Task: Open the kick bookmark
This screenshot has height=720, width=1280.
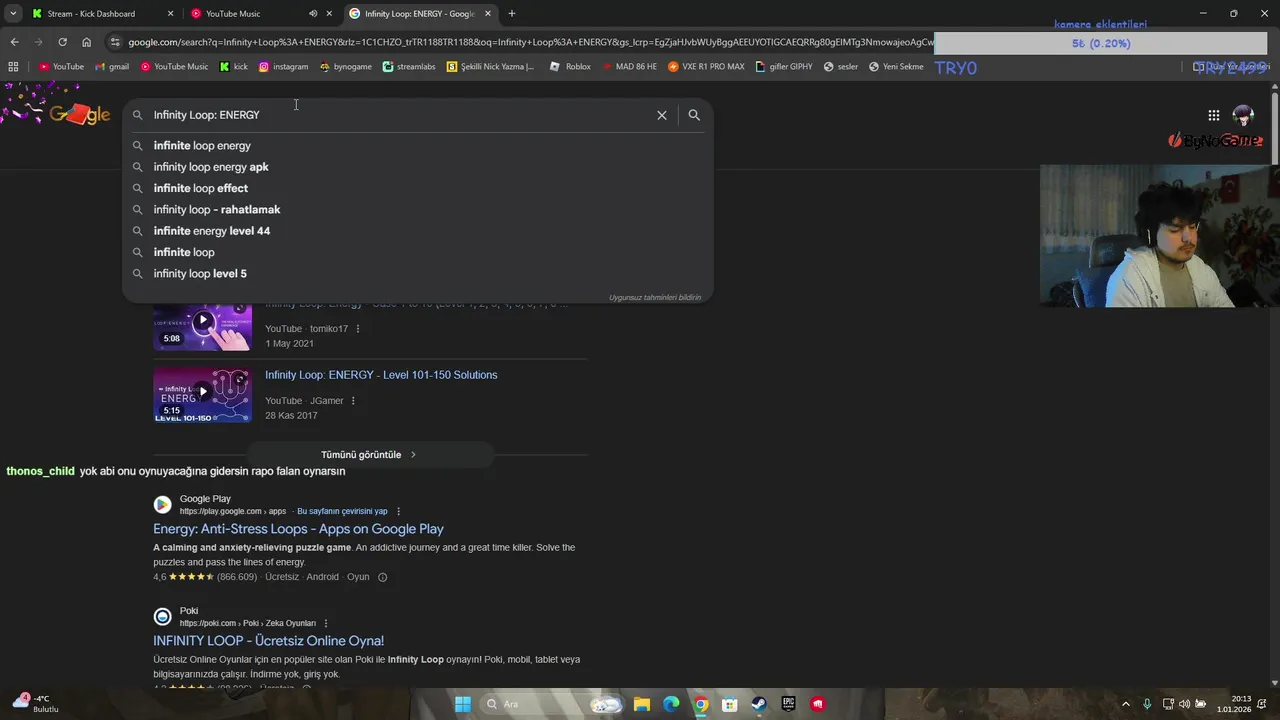Action: [x=234, y=67]
